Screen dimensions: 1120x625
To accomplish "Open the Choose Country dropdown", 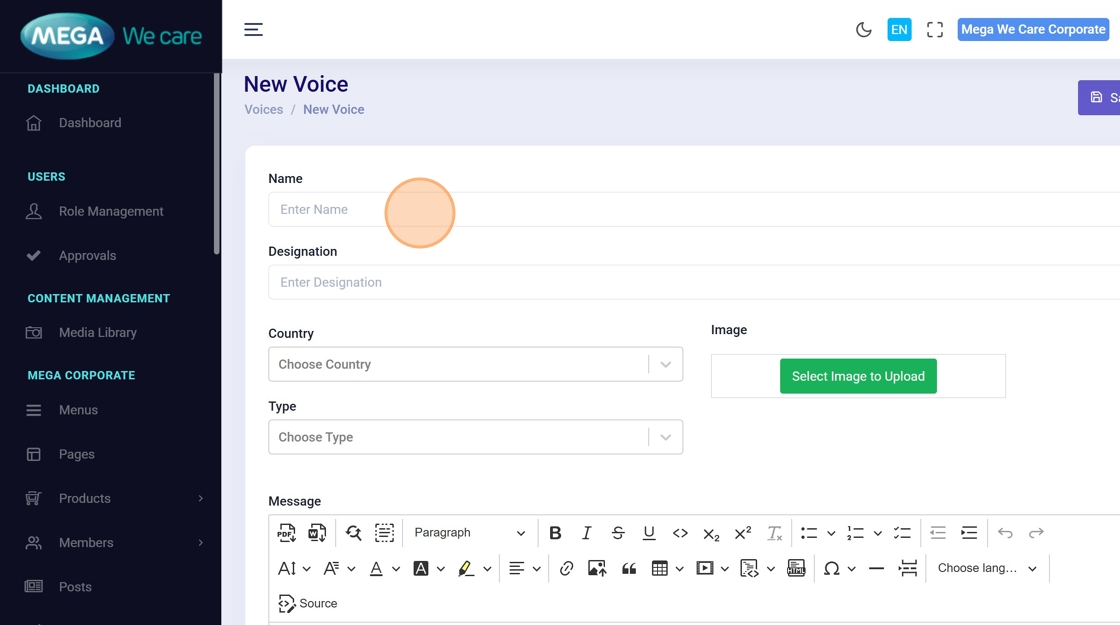I will 475,364.
